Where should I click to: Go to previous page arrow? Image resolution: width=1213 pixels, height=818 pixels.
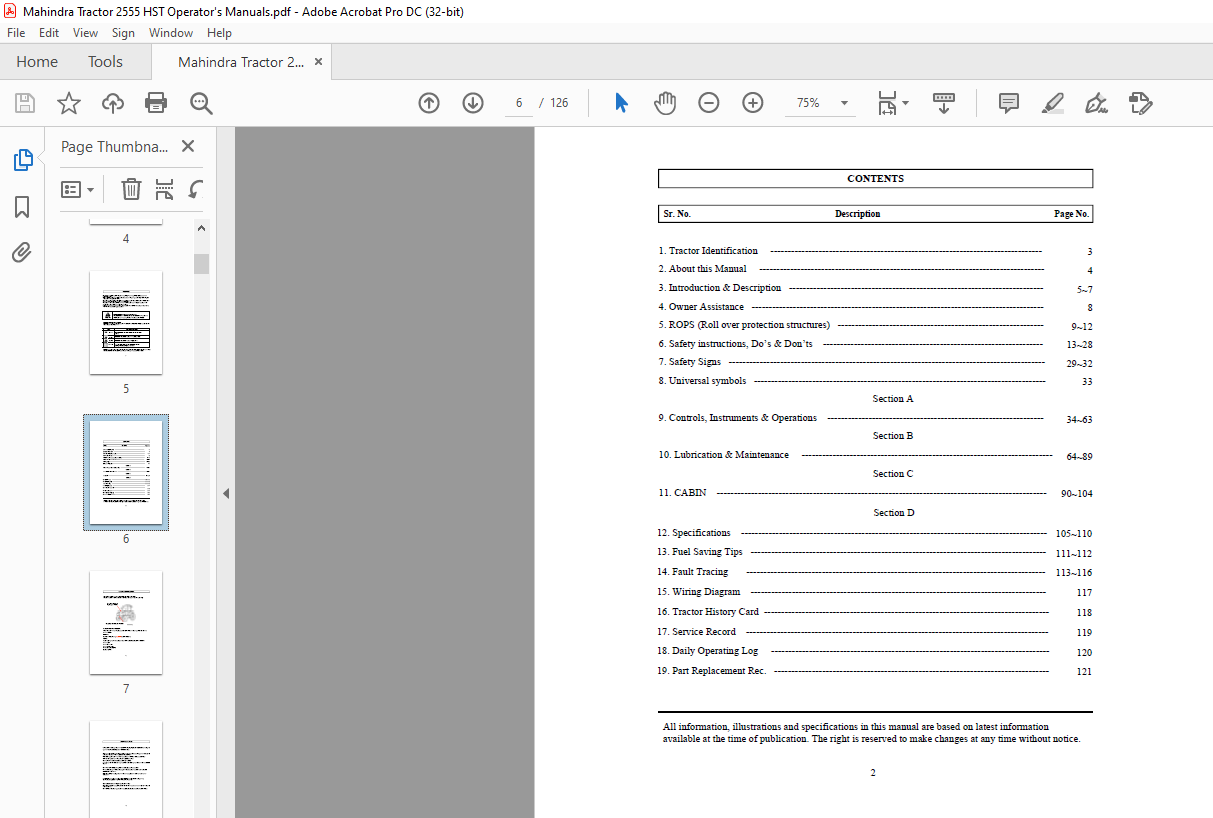[x=429, y=103]
